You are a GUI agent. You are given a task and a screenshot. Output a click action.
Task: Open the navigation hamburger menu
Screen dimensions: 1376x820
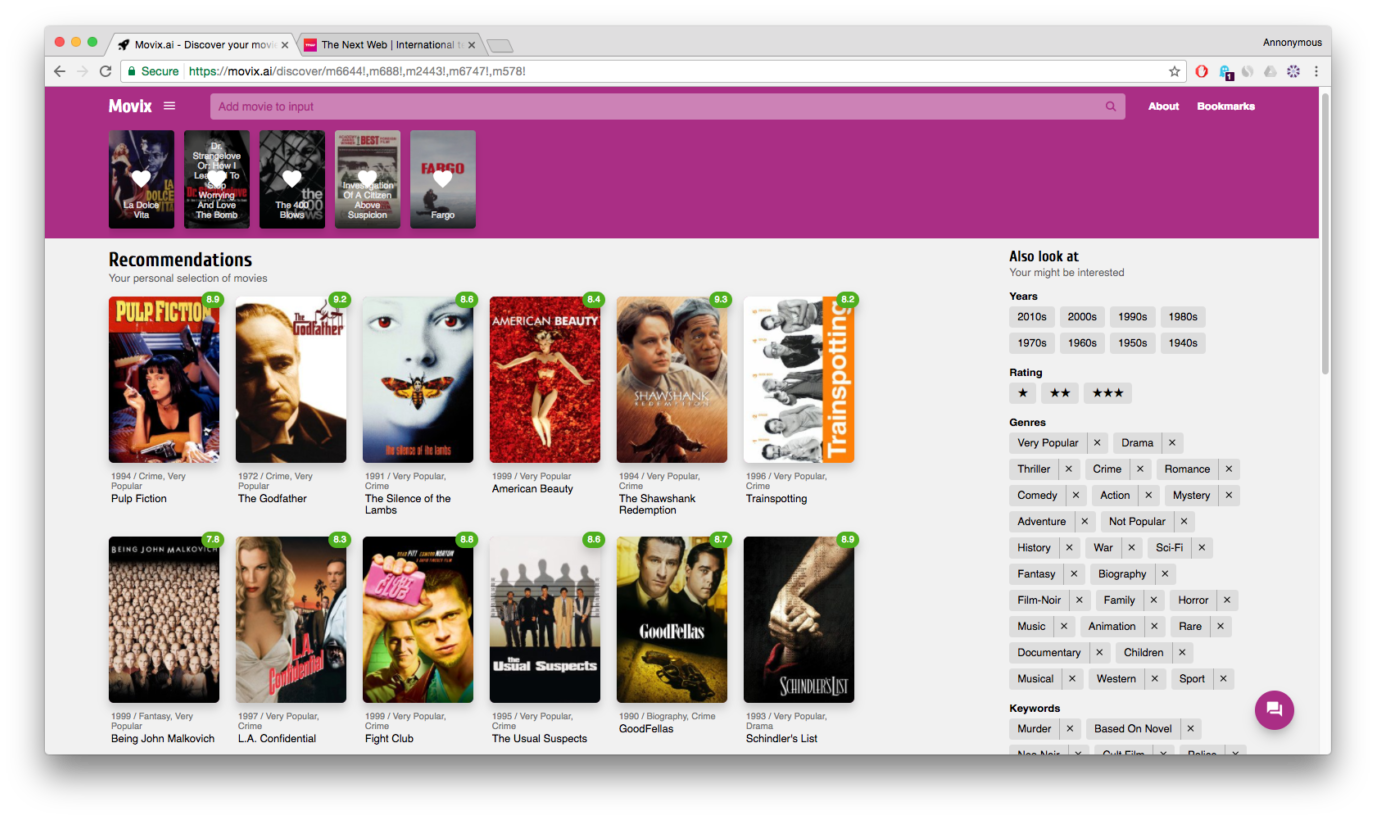tap(169, 105)
